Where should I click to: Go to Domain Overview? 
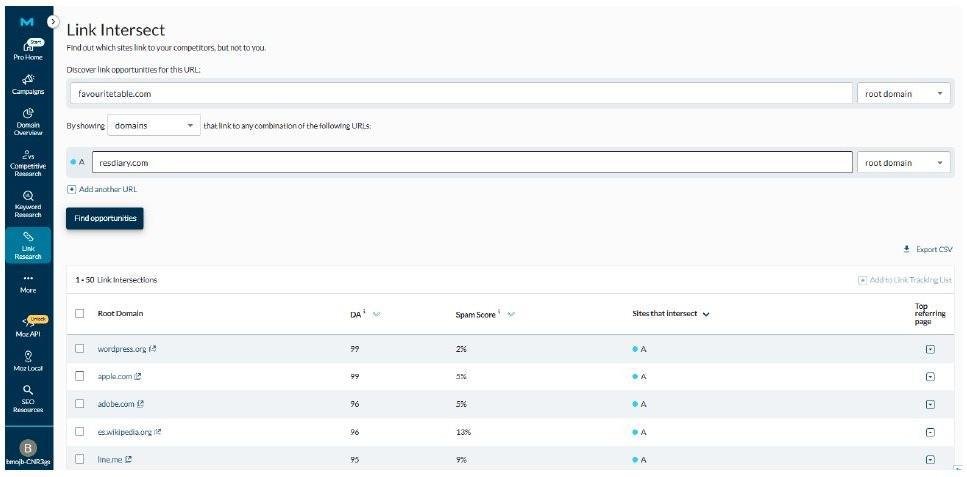coord(28,122)
